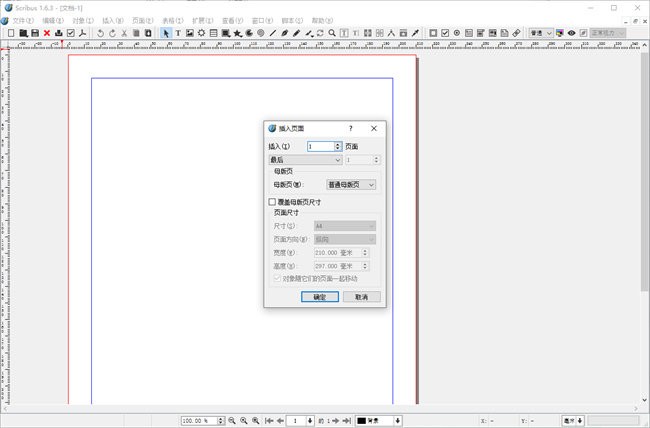Select the Image Frame tool
Image resolution: width=650 pixels, height=428 pixels.
point(190,33)
